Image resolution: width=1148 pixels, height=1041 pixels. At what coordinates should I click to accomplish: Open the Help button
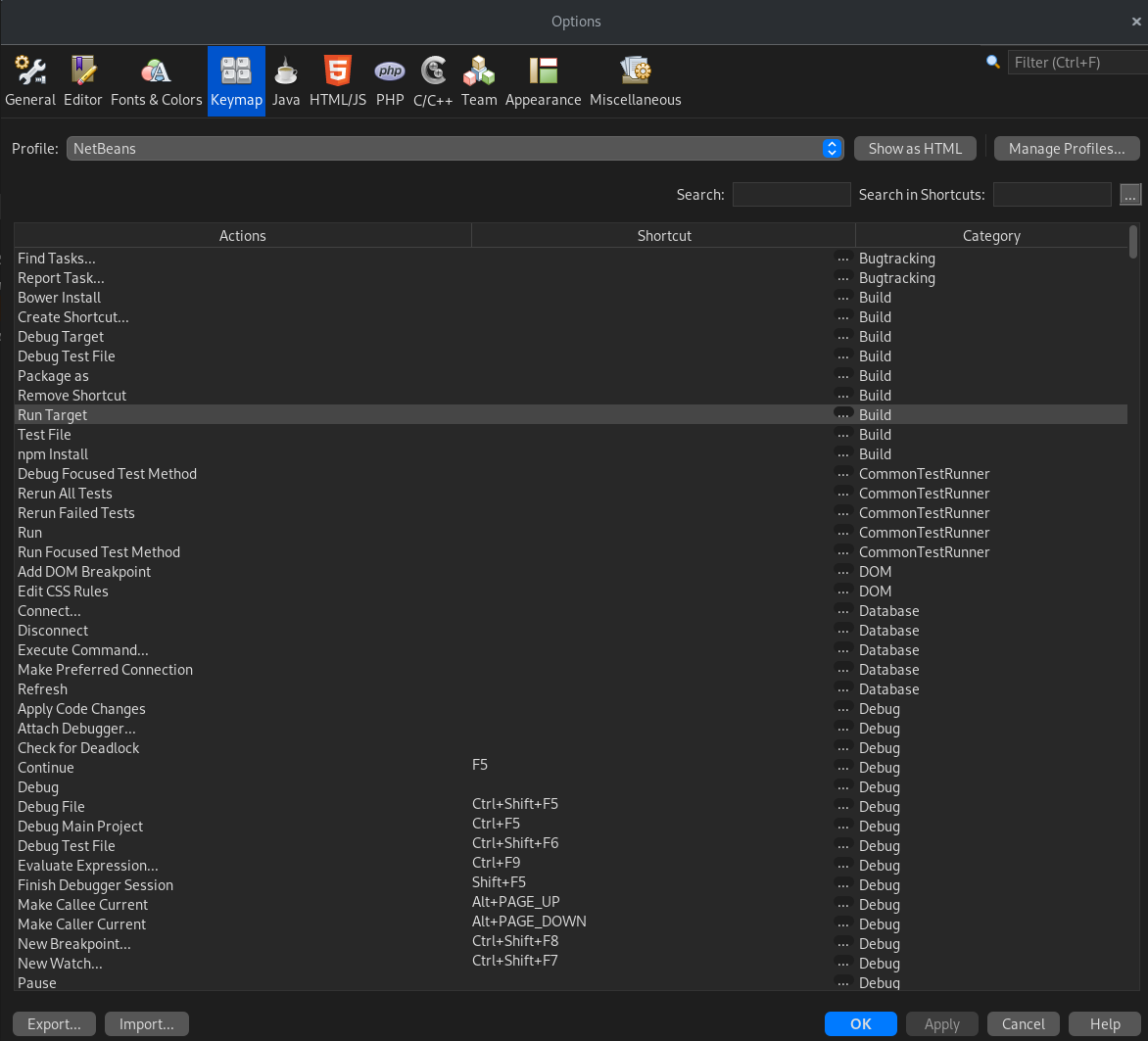1105,1023
